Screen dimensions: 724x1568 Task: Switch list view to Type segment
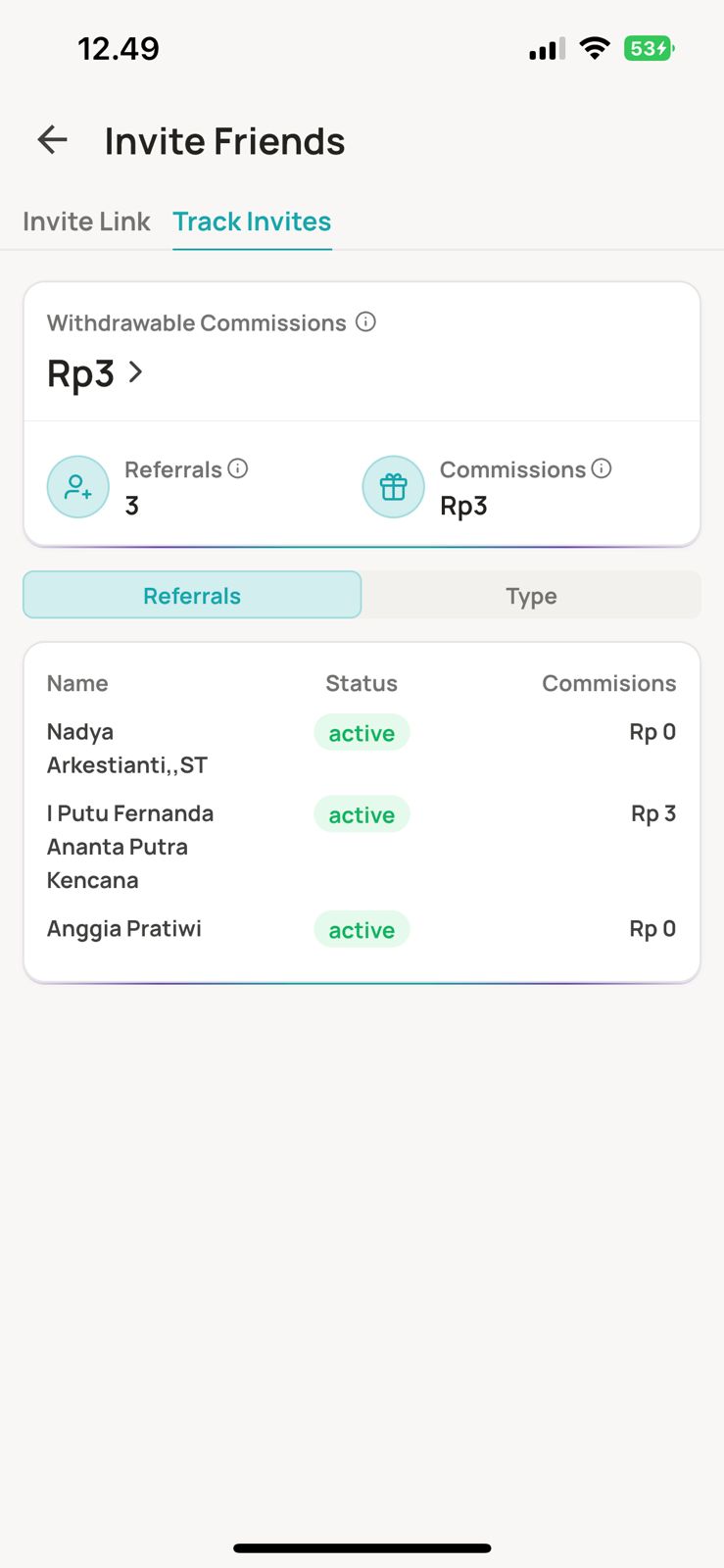coord(531,595)
